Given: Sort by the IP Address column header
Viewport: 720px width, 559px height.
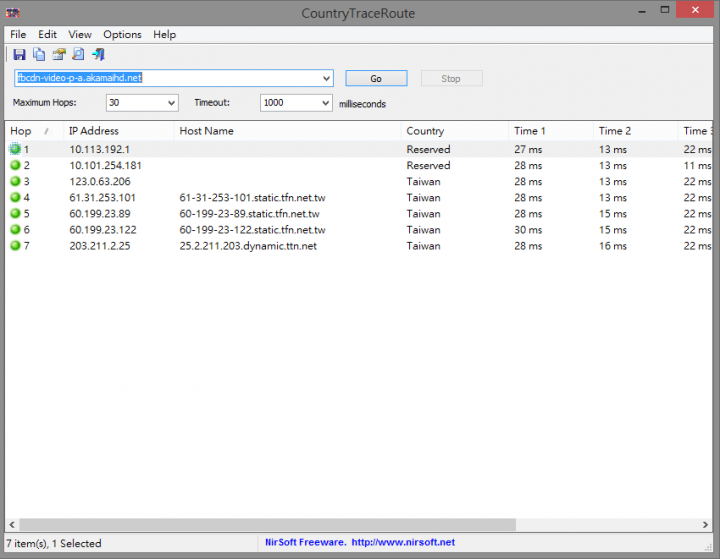Looking at the screenshot, I should coord(118,131).
